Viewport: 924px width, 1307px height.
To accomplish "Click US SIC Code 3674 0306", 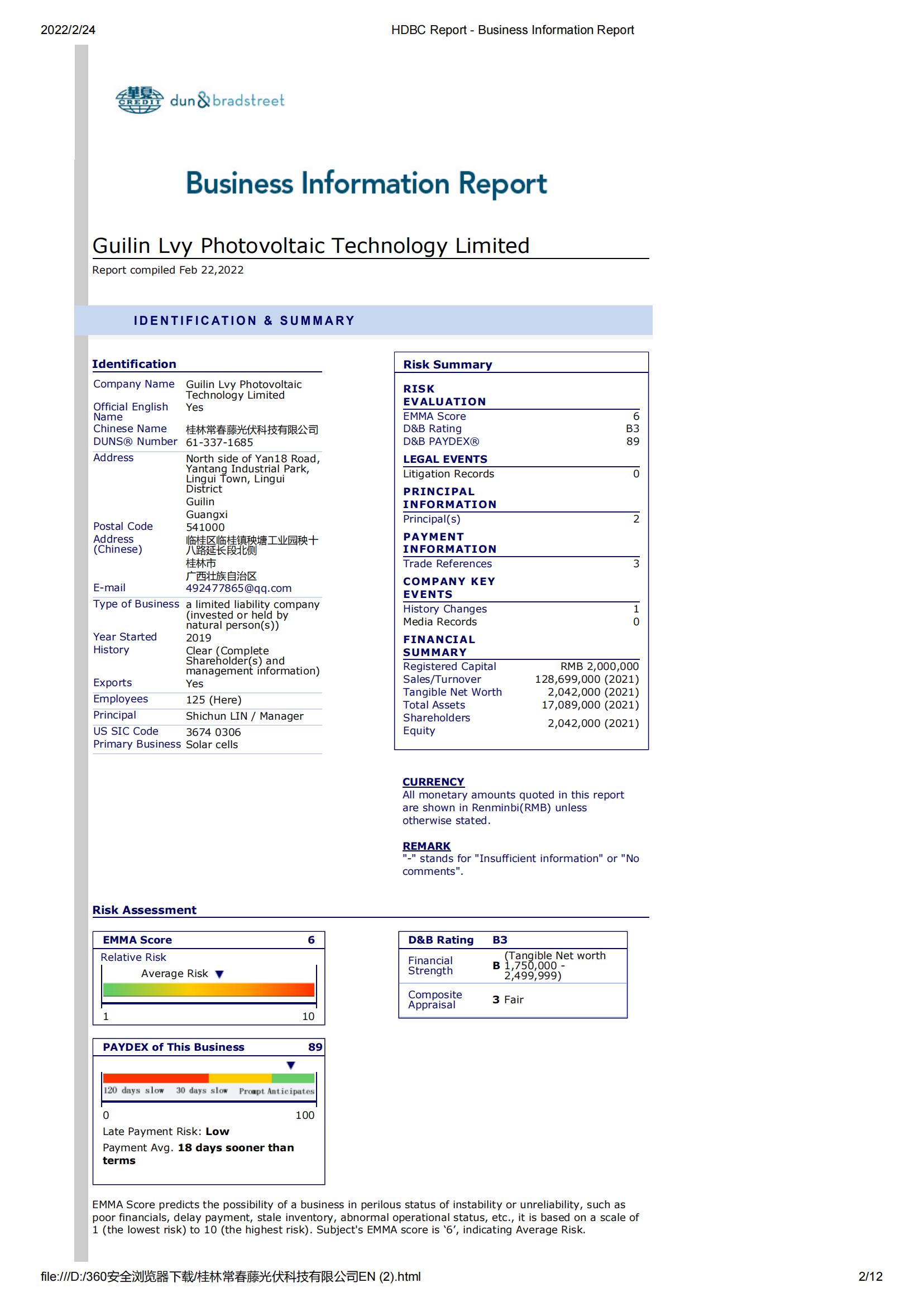I will click(213, 732).
